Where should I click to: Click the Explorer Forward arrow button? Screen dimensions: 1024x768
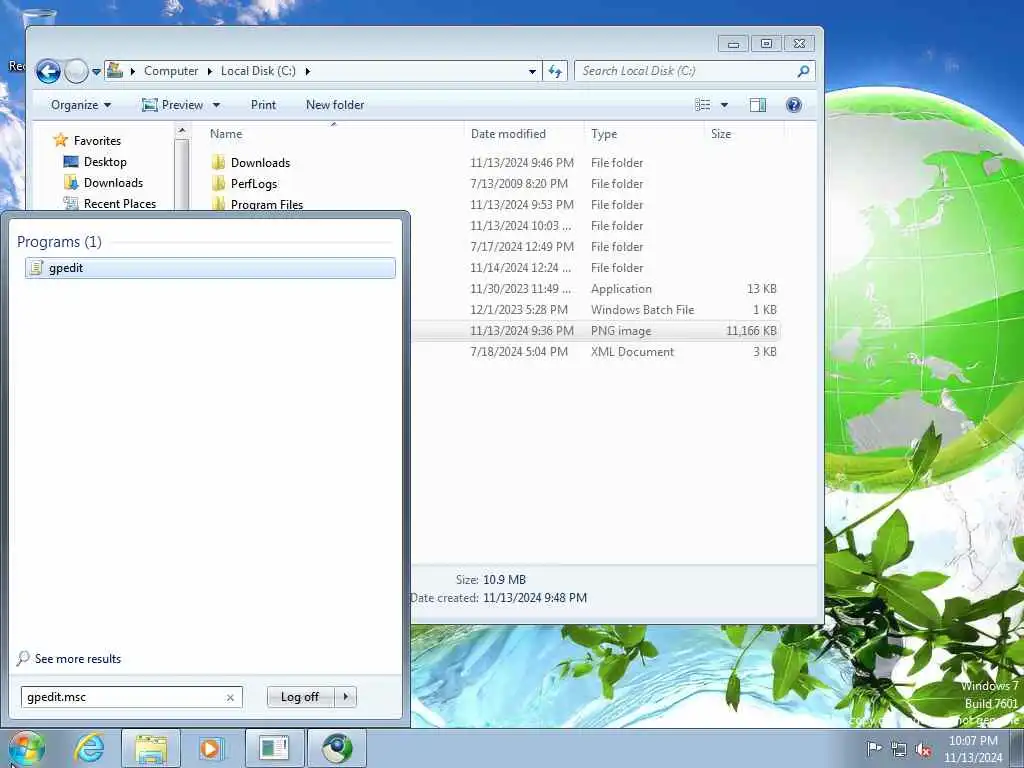pos(76,71)
